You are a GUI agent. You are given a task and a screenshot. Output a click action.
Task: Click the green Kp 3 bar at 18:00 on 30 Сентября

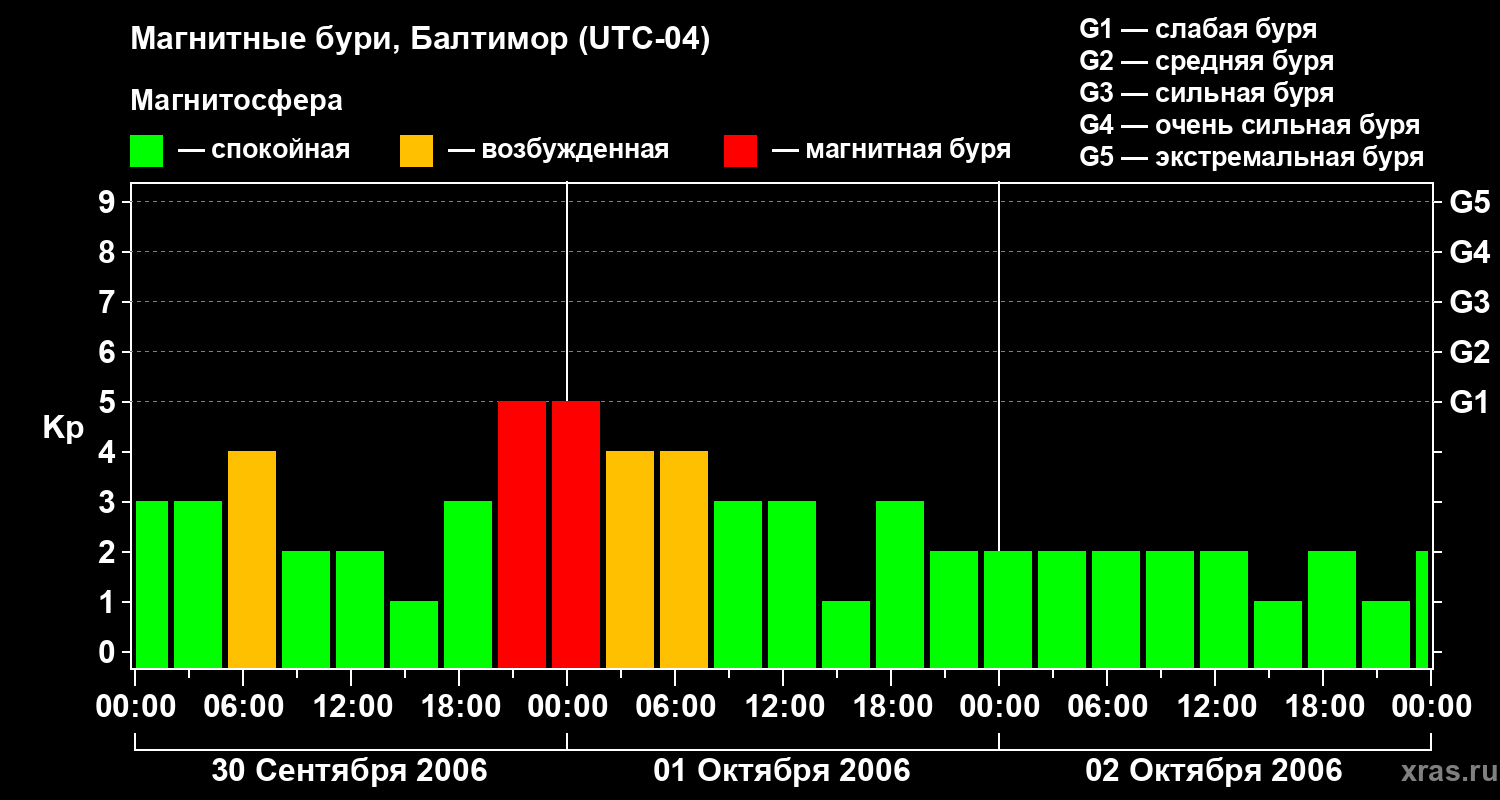coord(468,584)
